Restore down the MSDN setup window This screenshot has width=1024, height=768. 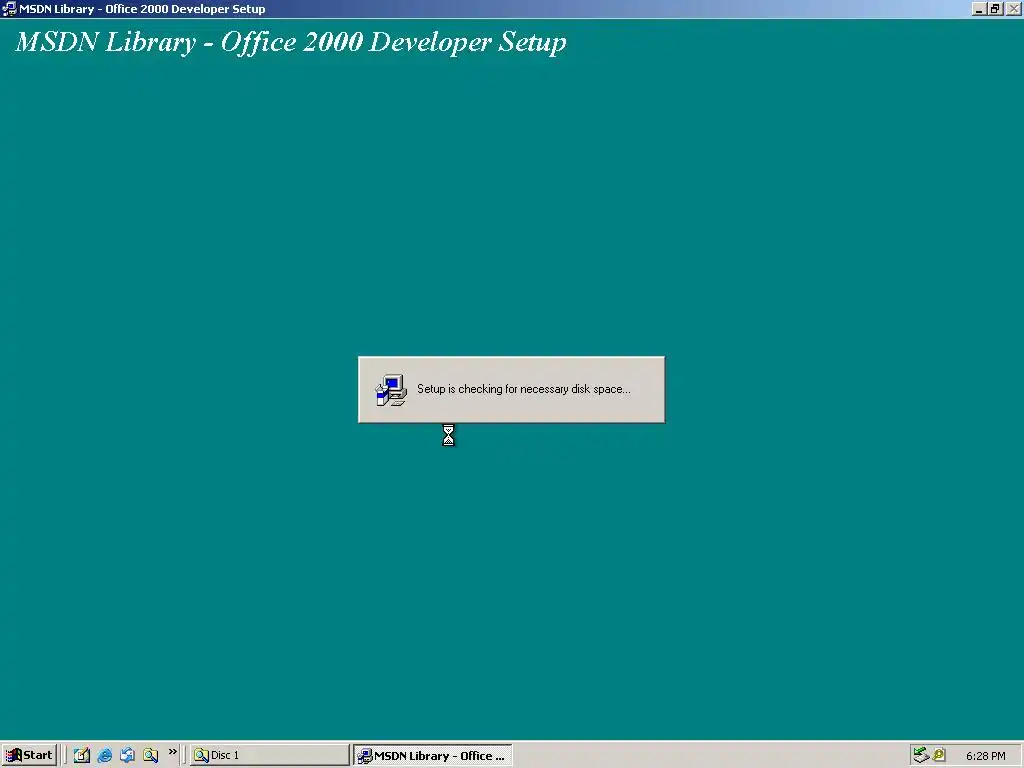click(995, 9)
